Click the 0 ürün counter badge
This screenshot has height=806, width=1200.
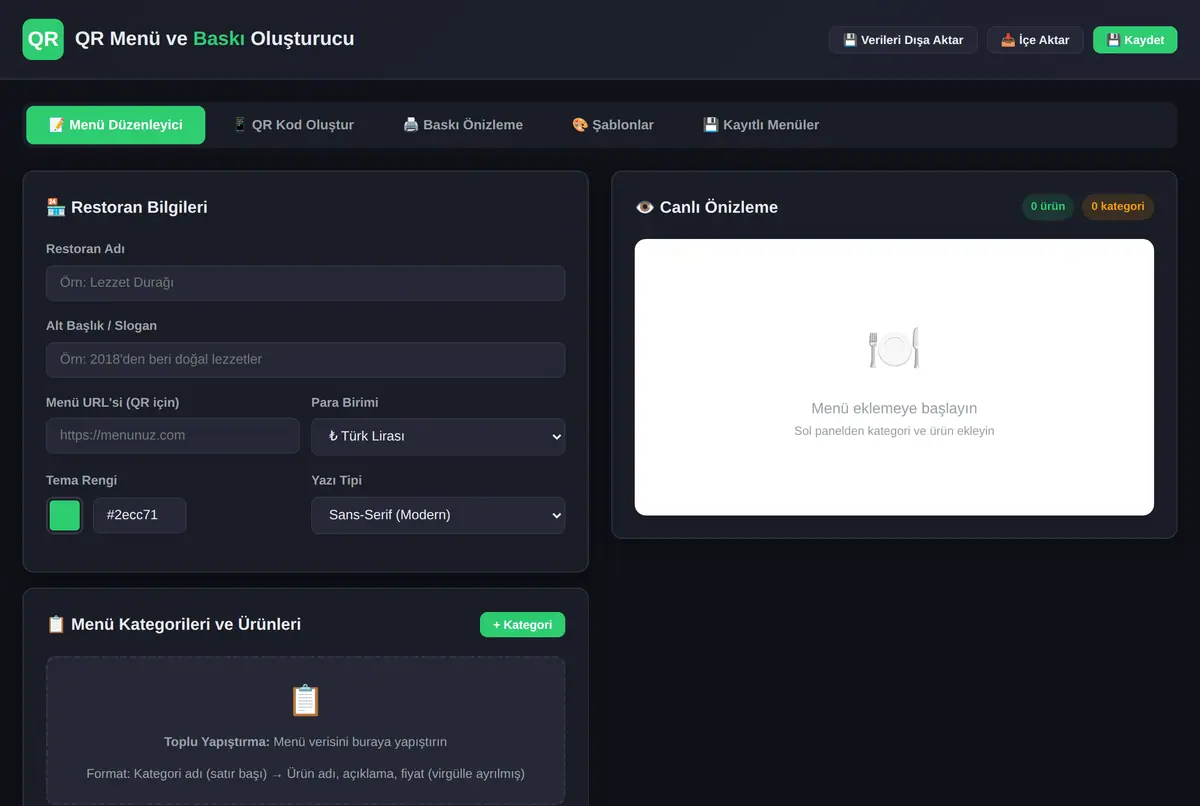(x=1048, y=207)
